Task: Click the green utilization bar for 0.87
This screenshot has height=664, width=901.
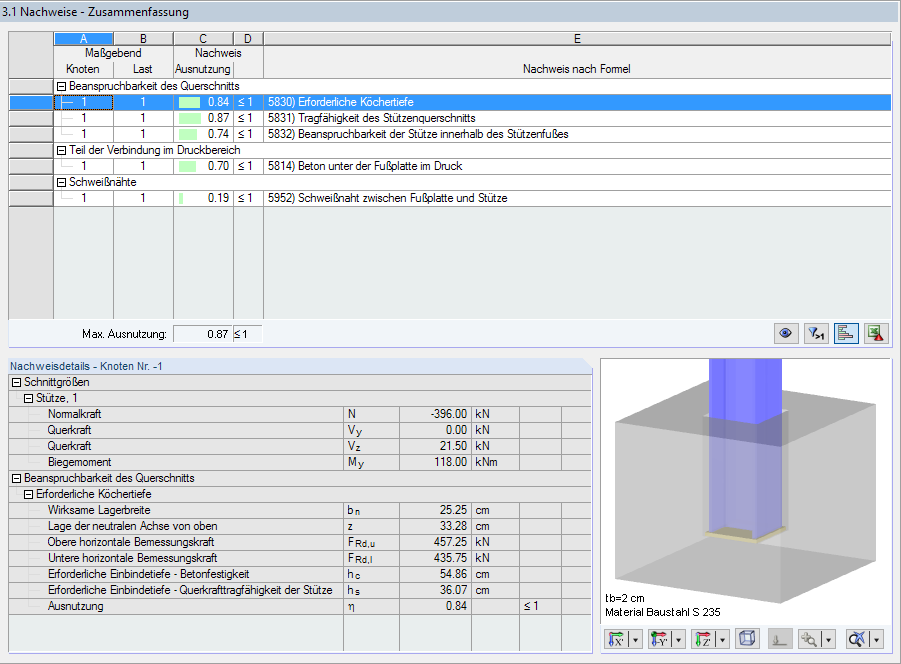Action: click(x=190, y=119)
